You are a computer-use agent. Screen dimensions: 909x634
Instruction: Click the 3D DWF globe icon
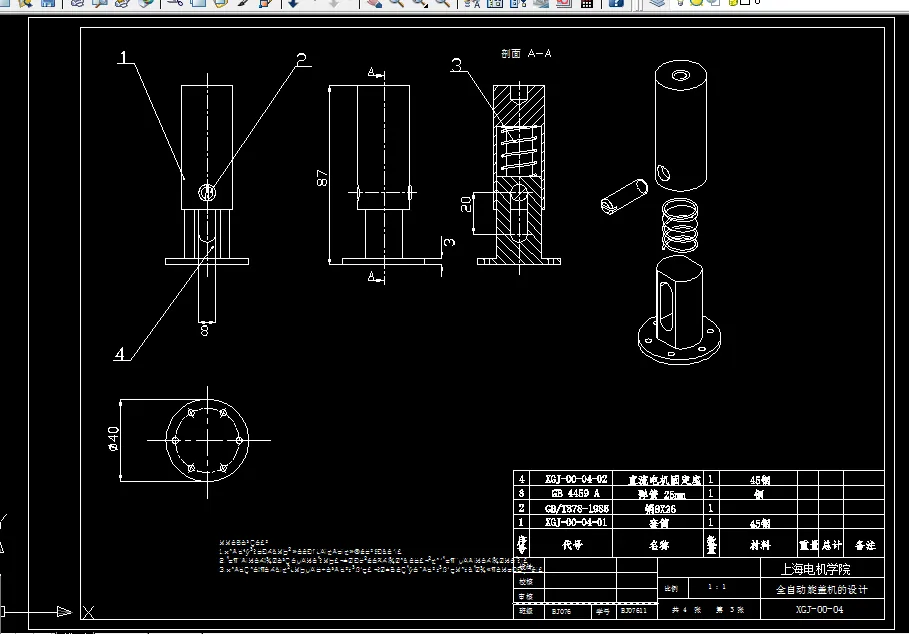[146, 2]
